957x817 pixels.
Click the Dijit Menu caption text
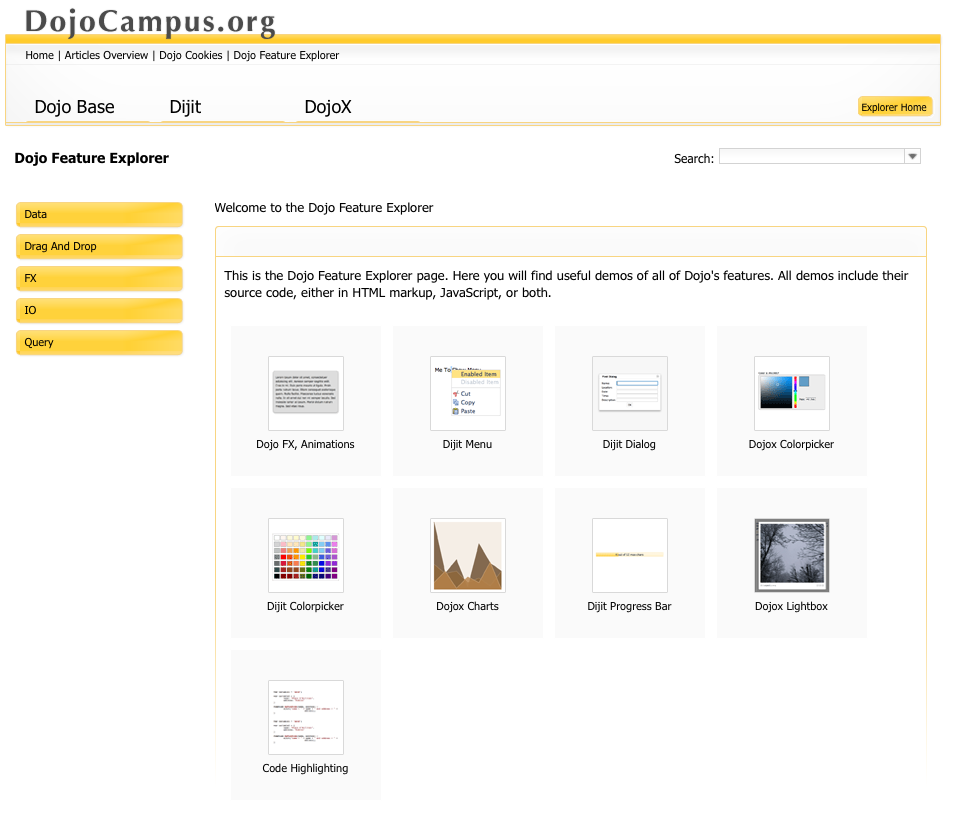pyautogui.click(x=468, y=444)
